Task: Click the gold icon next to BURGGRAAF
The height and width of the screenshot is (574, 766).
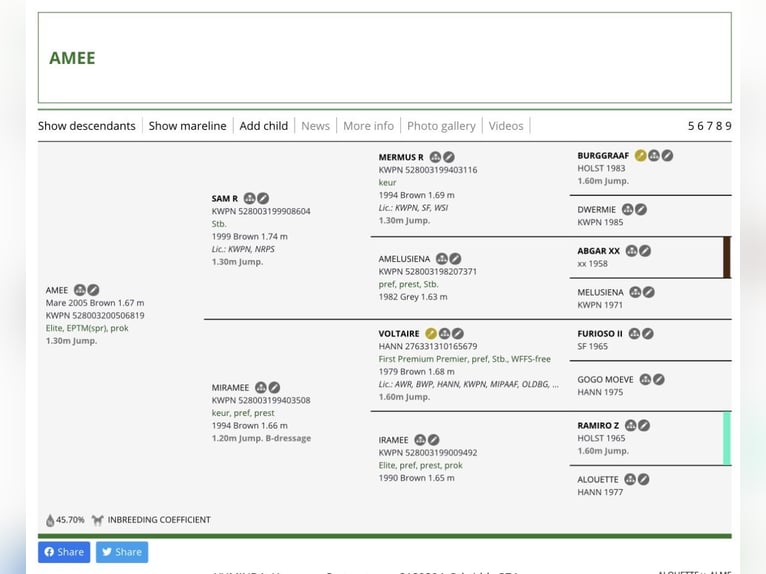Action: coord(641,156)
